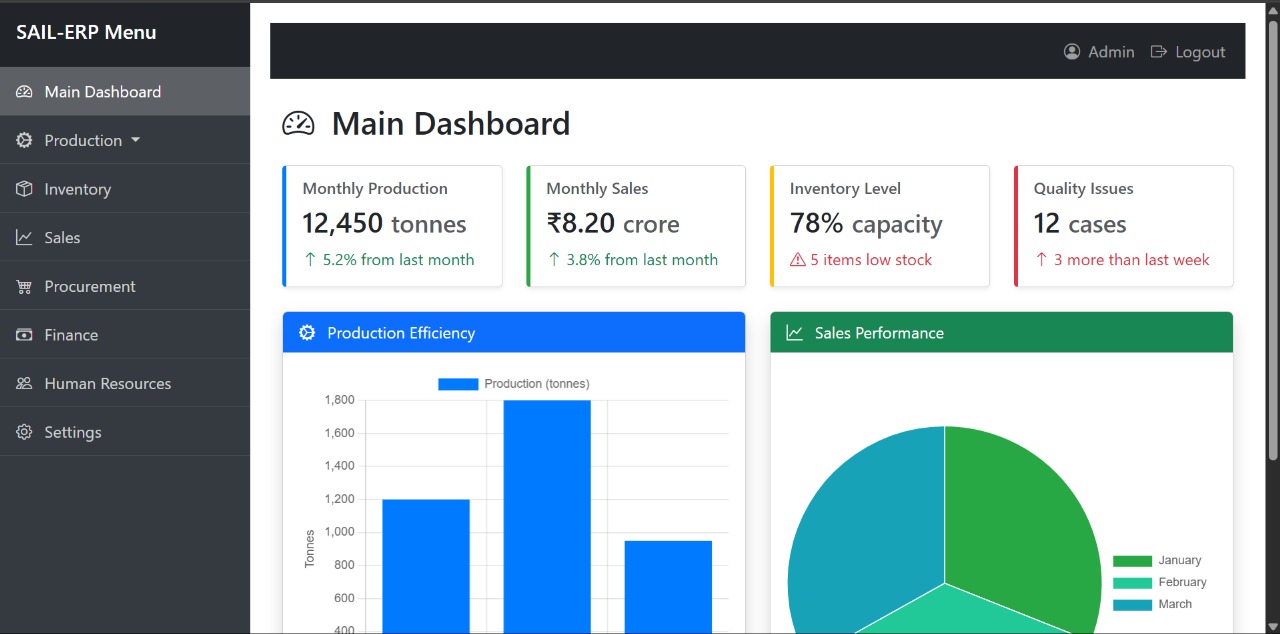Click the '5 items low stock' text
1280x634 pixels.
[871, 260]
